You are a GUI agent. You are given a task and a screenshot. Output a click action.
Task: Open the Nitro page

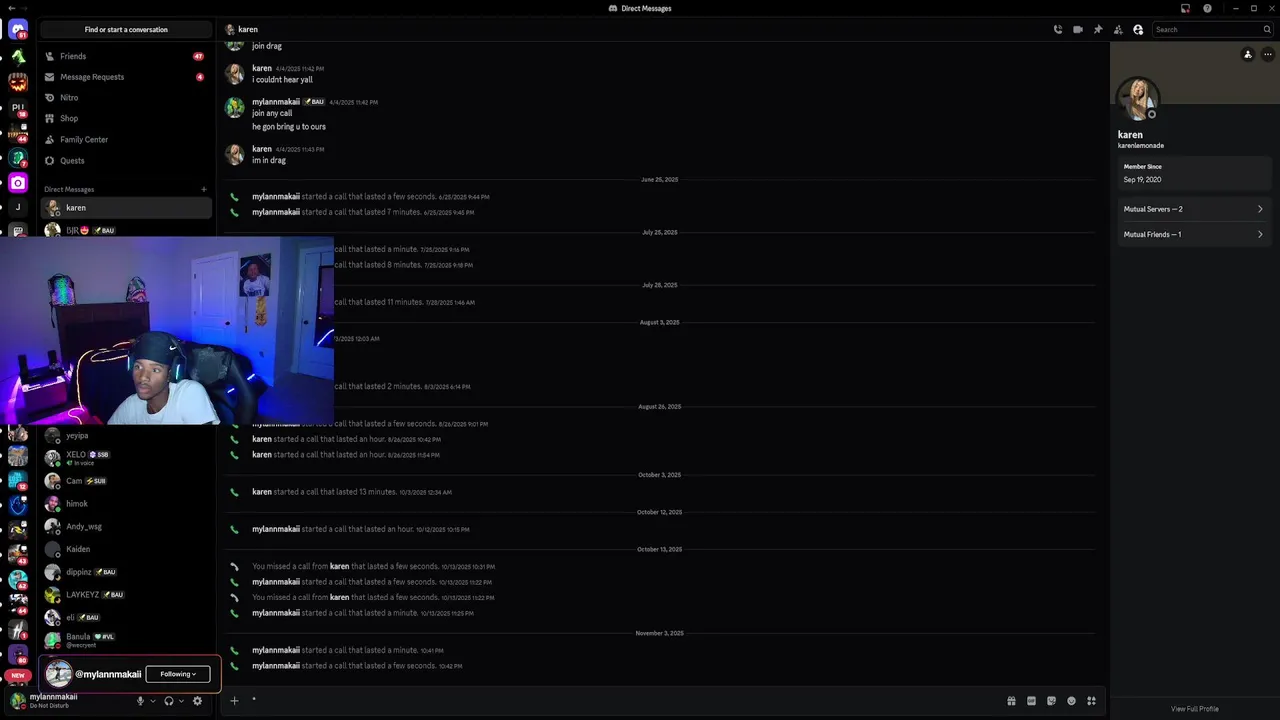pos(126,98)
